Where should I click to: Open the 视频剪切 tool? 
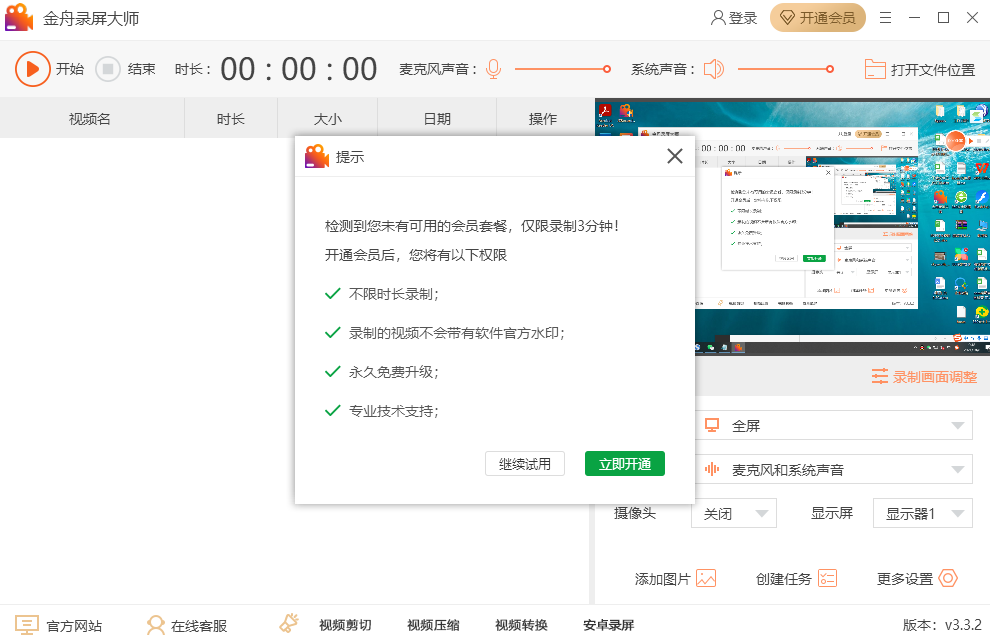click(345, 625)
